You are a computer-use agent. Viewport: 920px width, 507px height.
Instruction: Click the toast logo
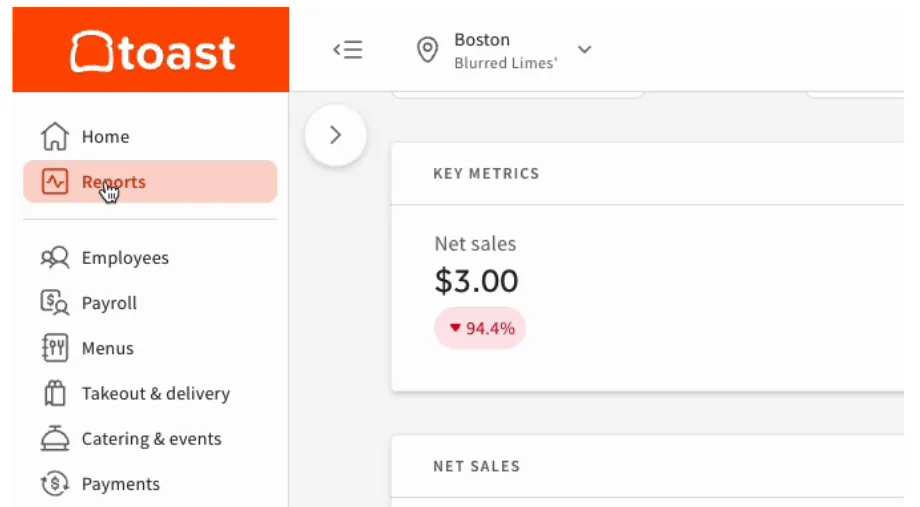point(151,50)
